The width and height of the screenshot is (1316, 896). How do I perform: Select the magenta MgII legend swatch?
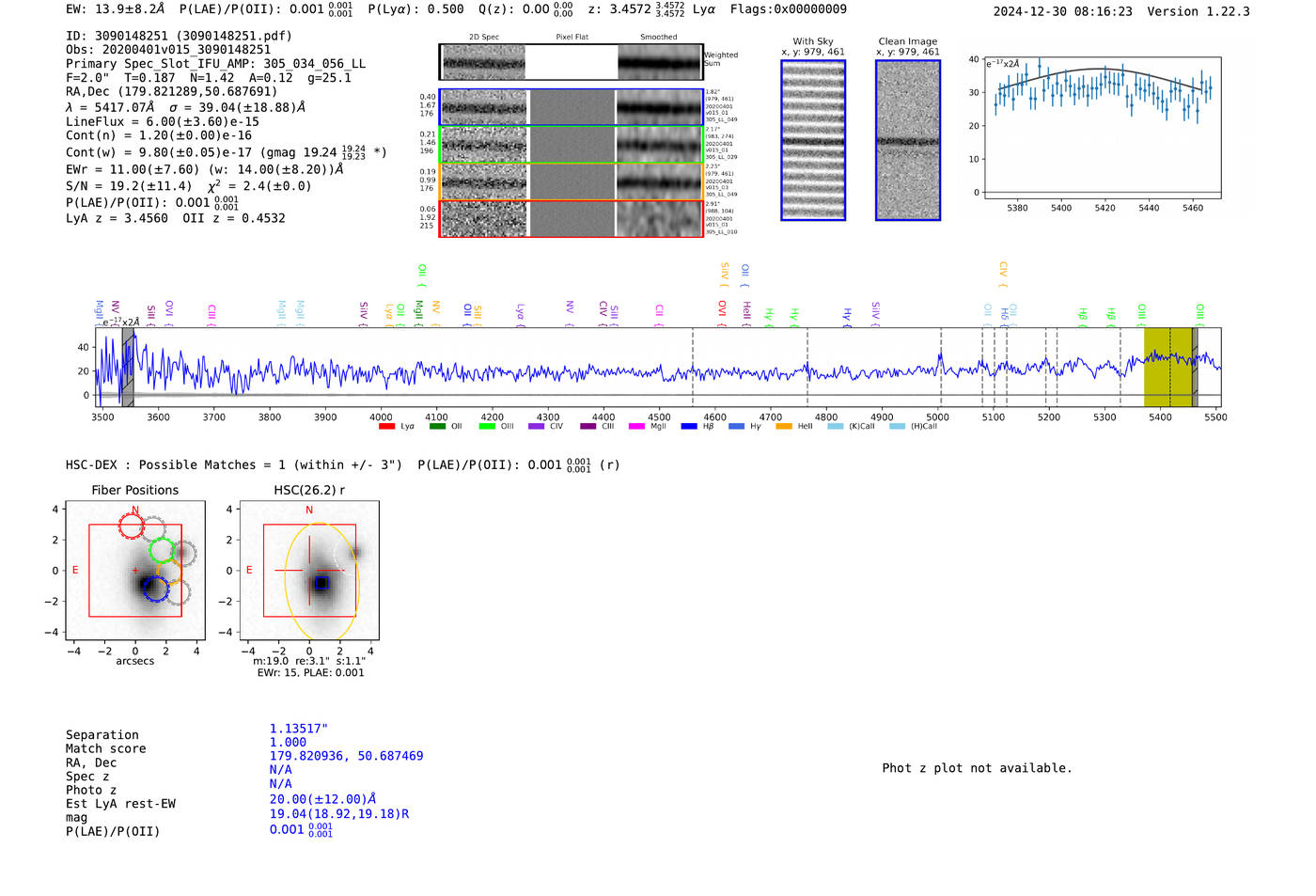point(636,427)
